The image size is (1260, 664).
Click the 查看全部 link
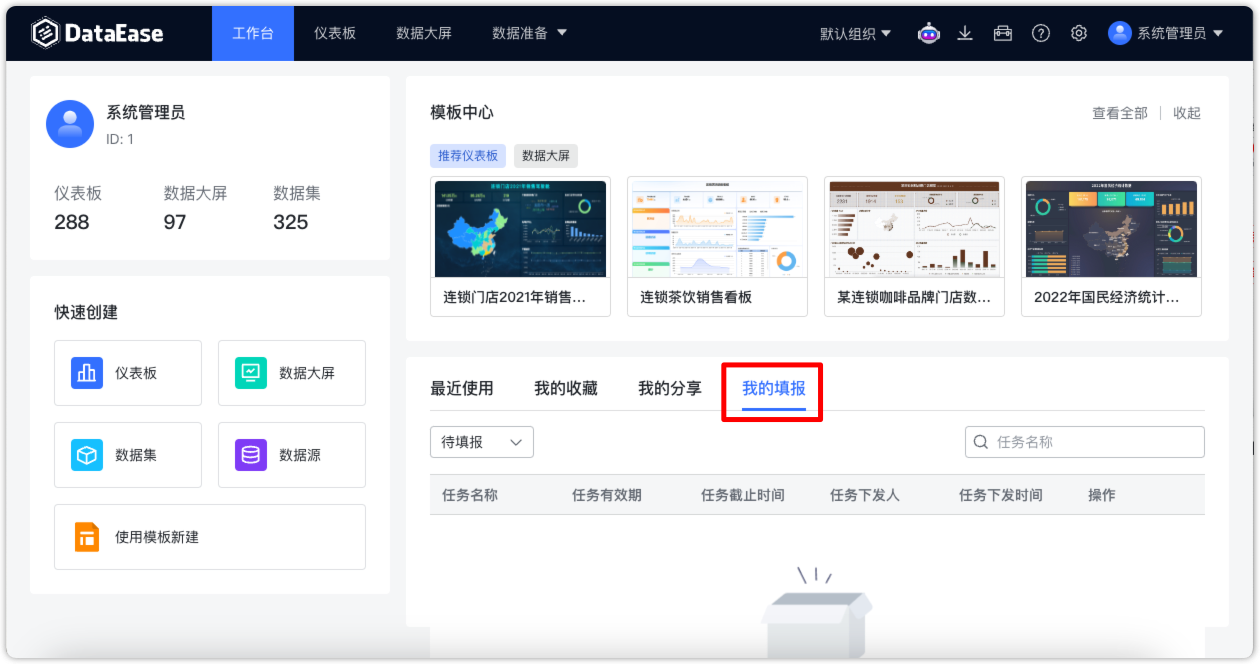(1119, 113)
